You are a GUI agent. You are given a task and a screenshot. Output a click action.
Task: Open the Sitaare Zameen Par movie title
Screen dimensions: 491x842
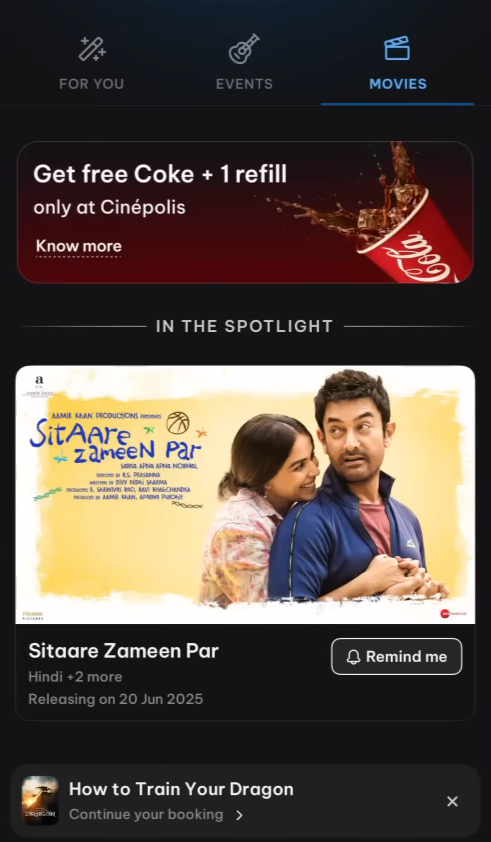tap(124, 651)
